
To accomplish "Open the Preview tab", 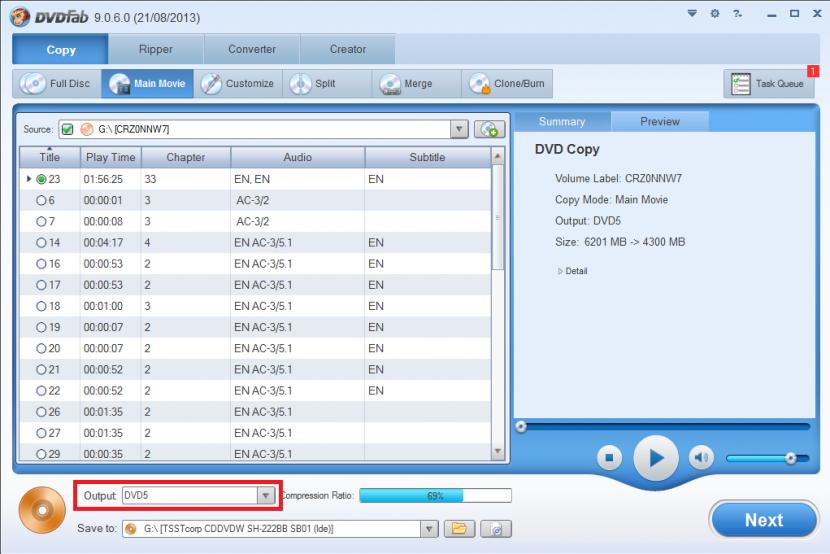I will point(660,121).
